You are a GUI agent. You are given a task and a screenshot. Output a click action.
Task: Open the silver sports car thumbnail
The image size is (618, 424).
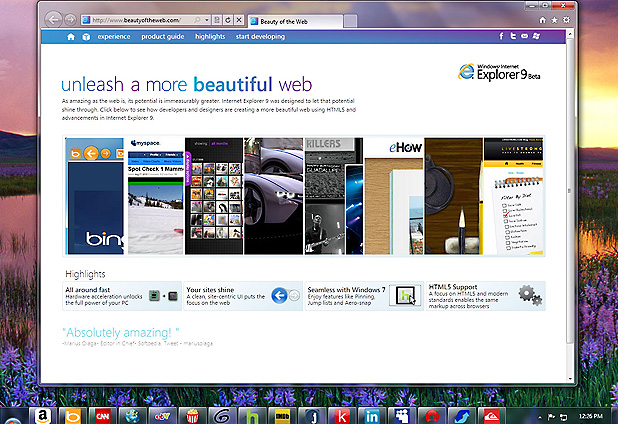click(274, 196)
